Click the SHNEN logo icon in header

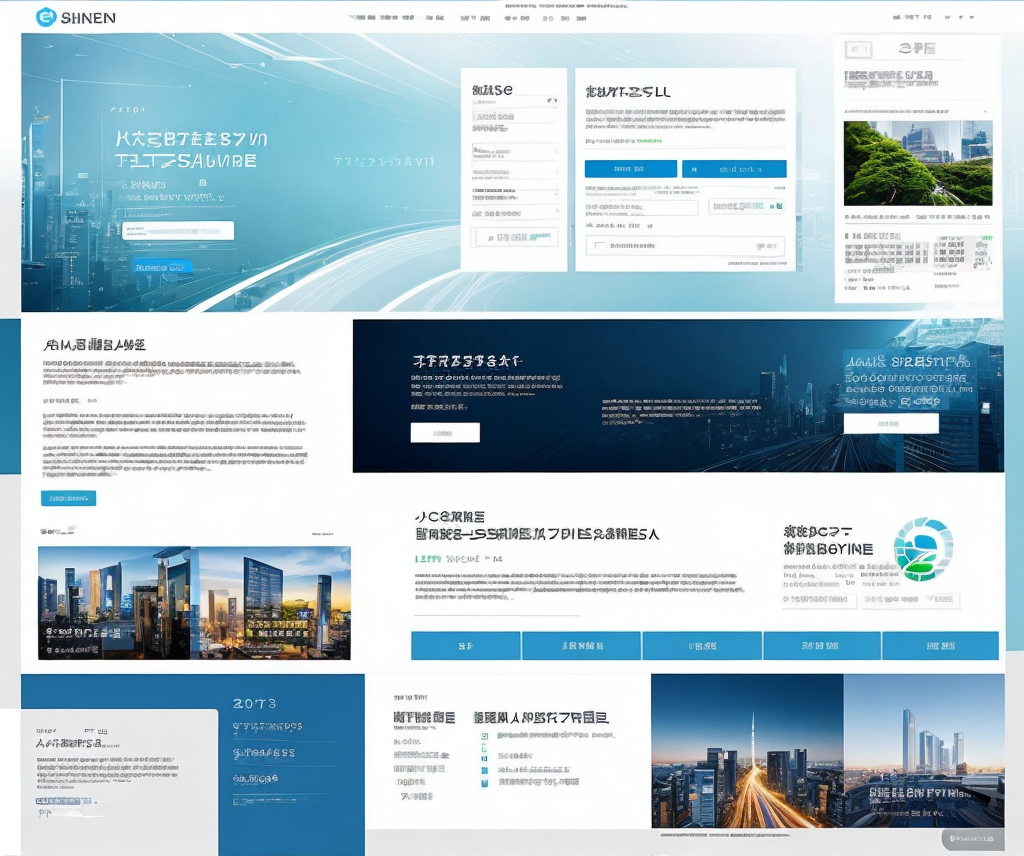pos(45,17)
